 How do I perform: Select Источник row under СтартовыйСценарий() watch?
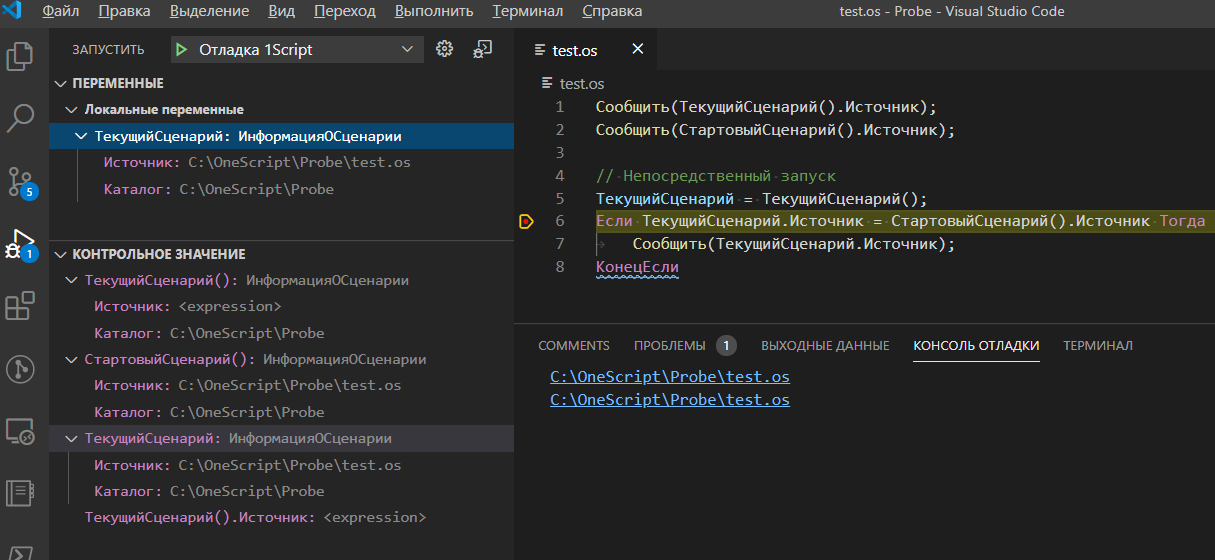(x=281, y=385)
